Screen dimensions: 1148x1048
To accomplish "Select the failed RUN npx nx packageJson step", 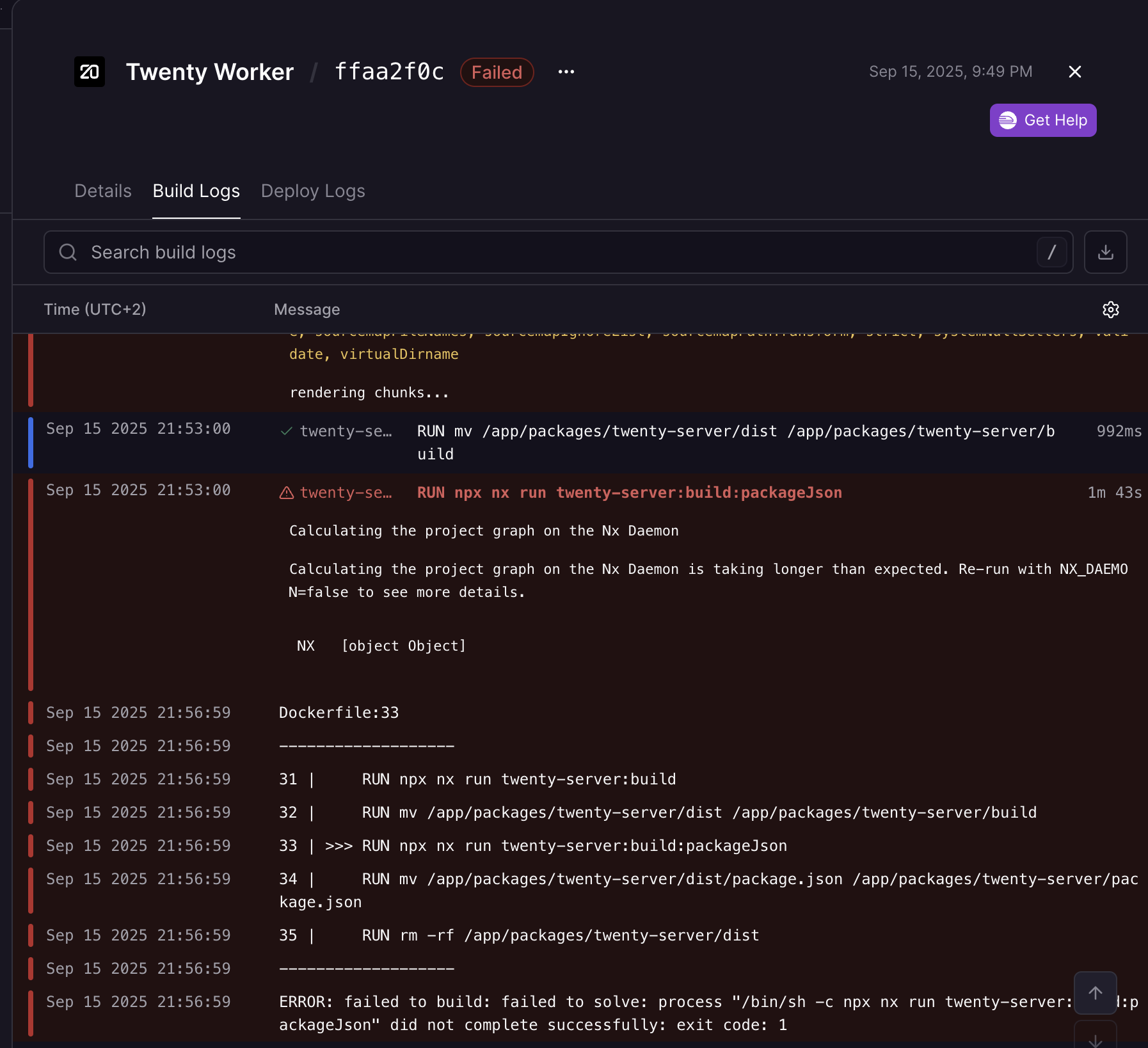I will click(x=630, y=493).
